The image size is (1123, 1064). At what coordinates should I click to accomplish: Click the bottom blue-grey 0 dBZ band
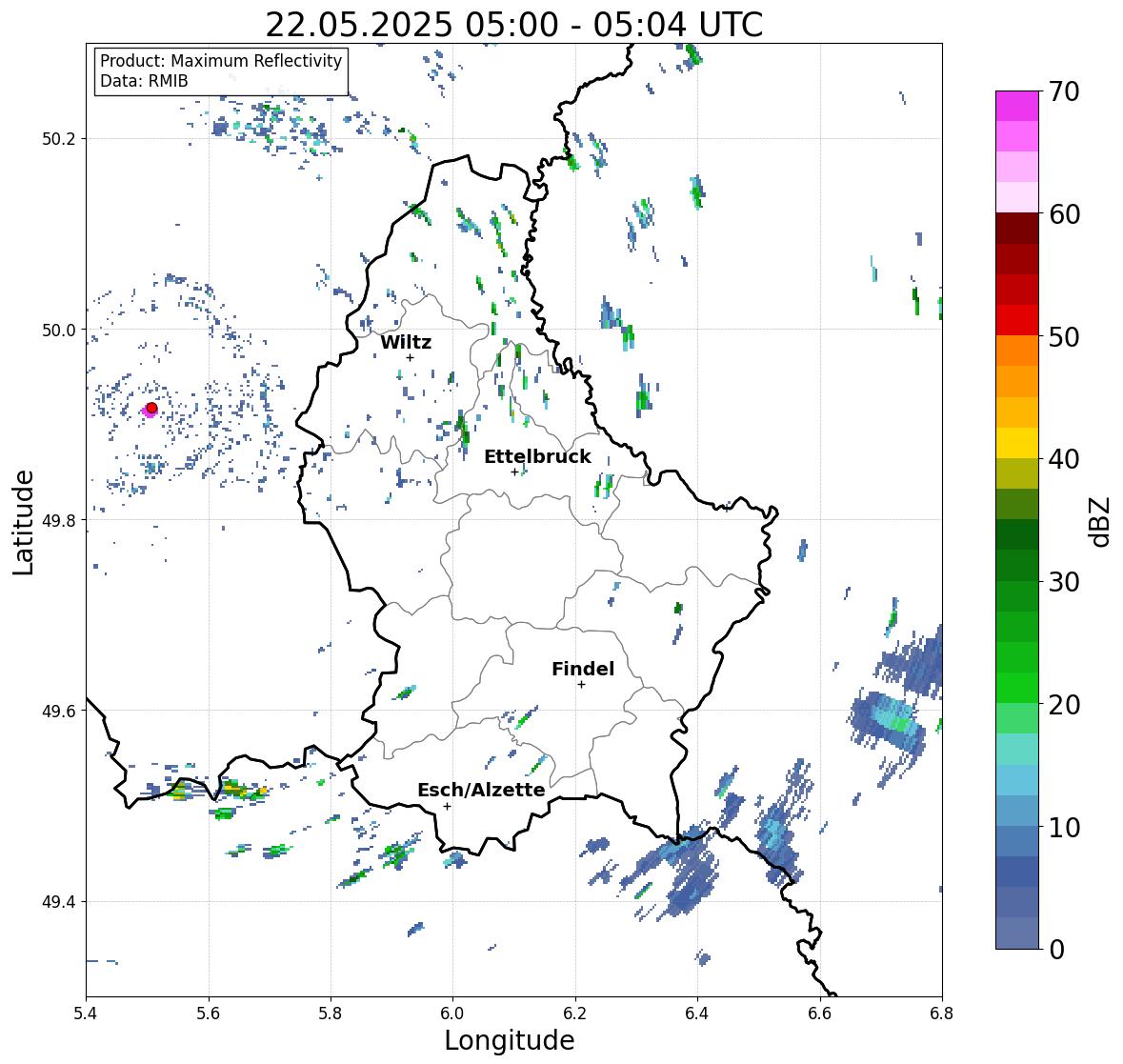(1017, 934)
